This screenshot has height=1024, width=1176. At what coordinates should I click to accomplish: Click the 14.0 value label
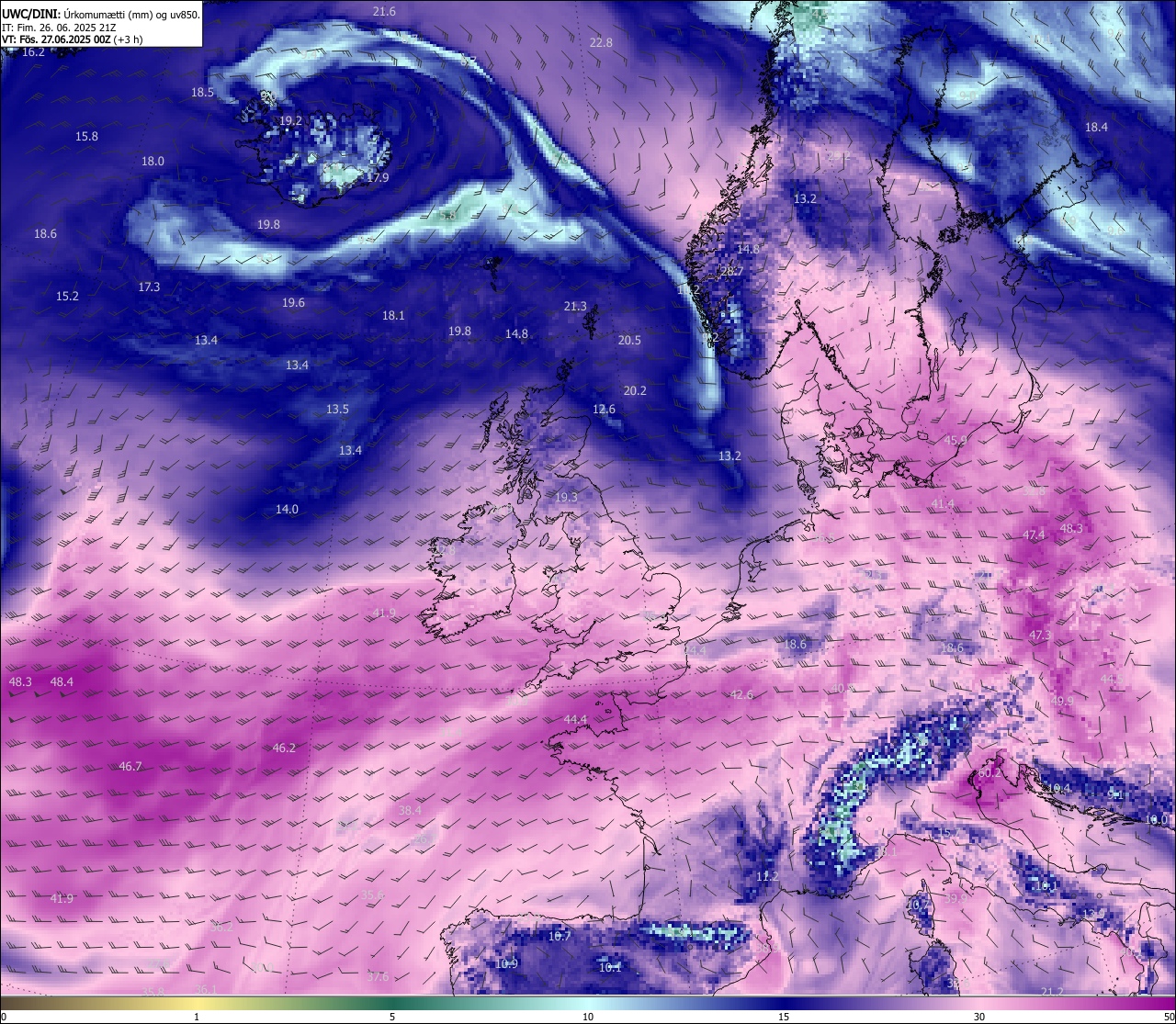click(287, 509)
